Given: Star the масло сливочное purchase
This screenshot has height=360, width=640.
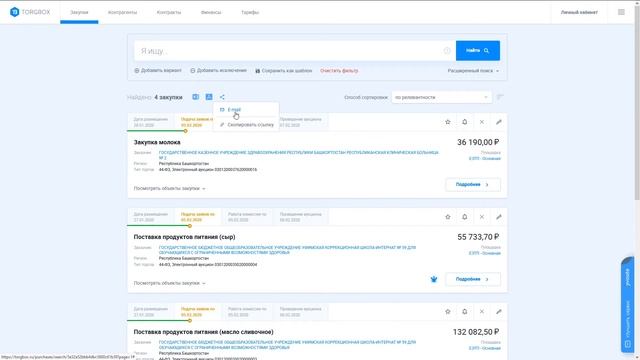Looking at the screenshot, I should pyautogui.click(x=448, y=311).
